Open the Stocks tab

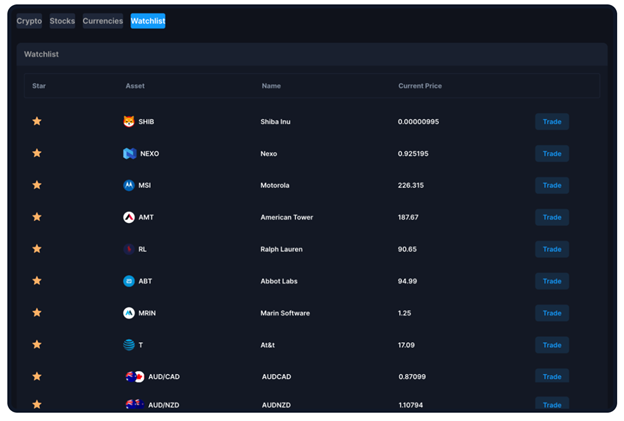point(62,21)
